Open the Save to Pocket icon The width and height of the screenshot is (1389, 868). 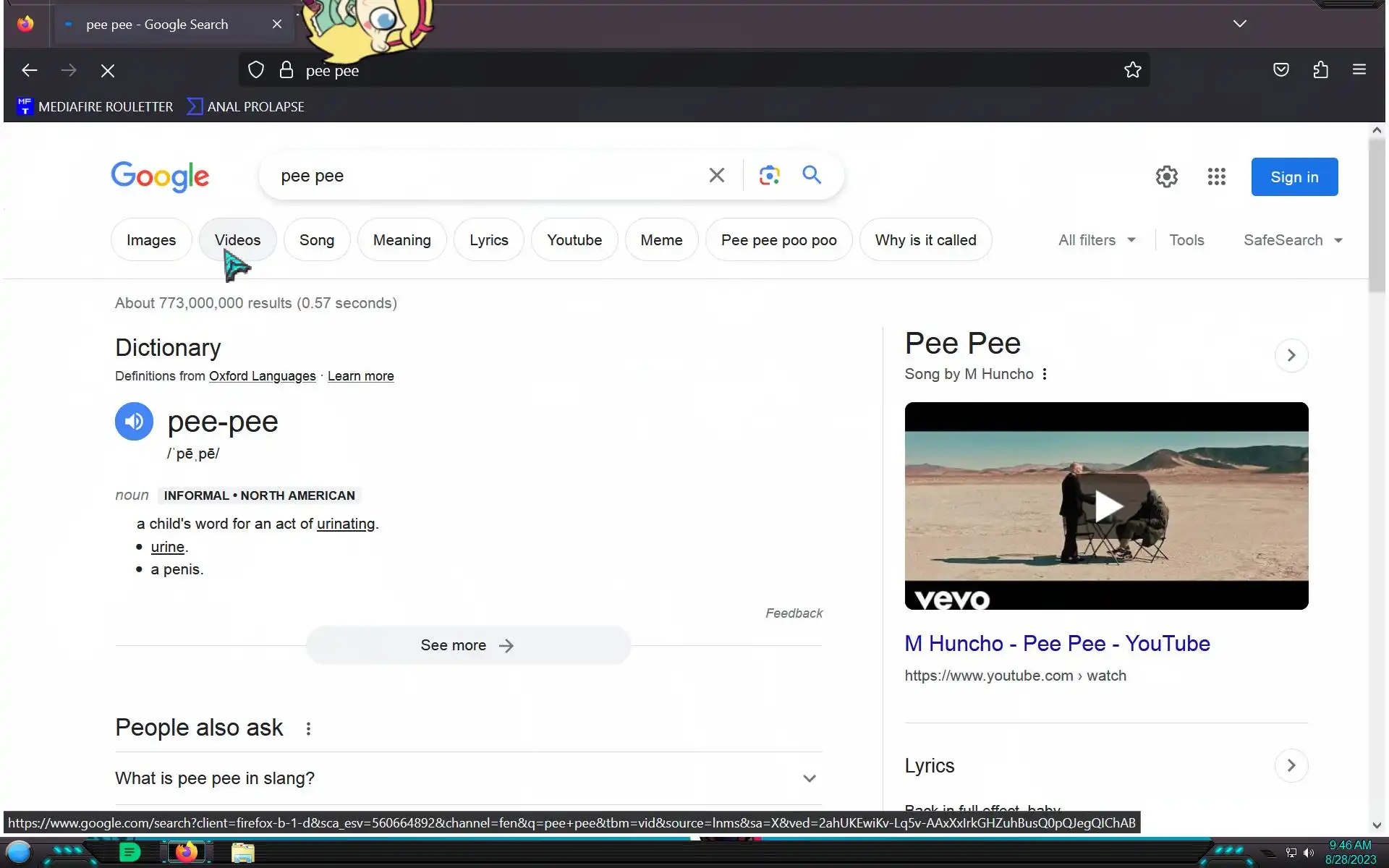[1280, 70]
